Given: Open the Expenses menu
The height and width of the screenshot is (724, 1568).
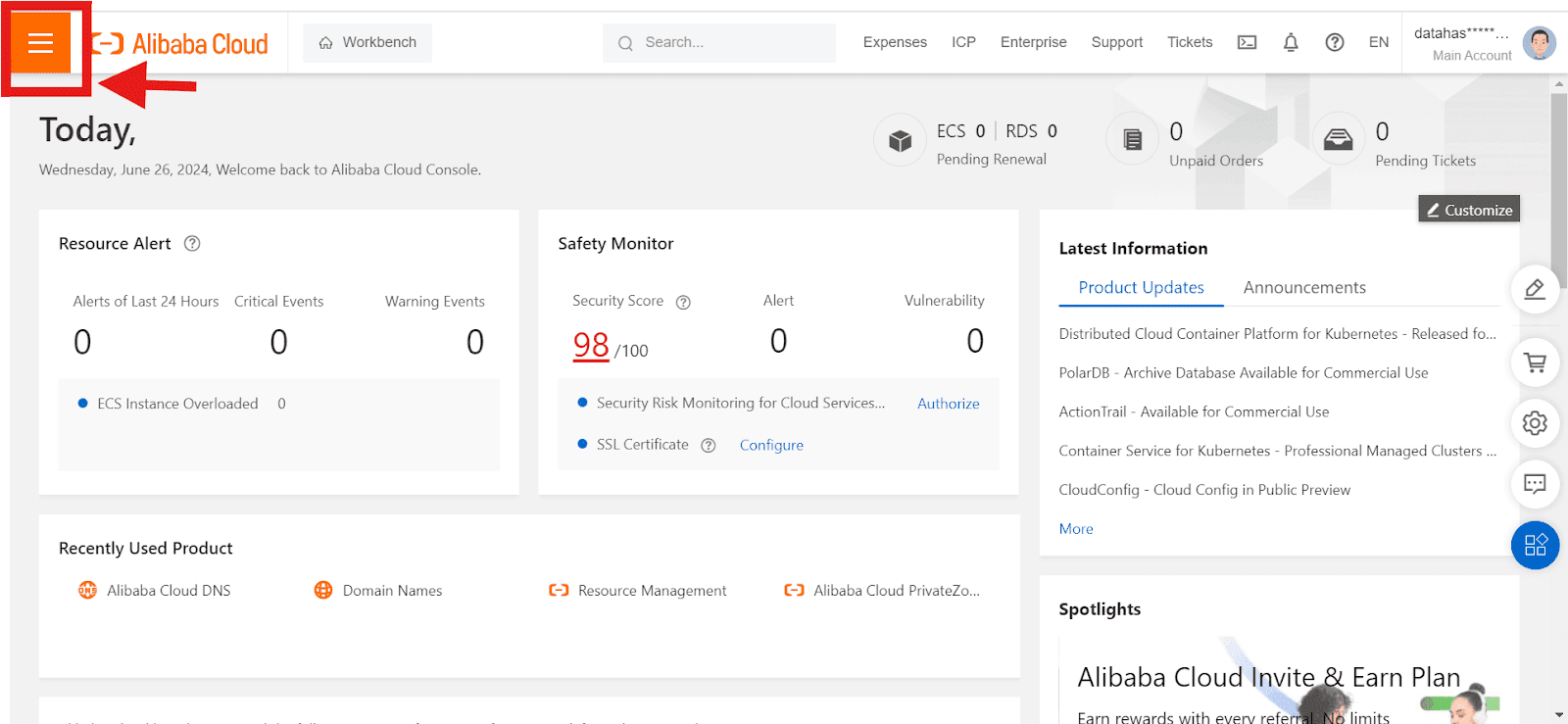Looking at the screenshot, I should click(895, 42).
